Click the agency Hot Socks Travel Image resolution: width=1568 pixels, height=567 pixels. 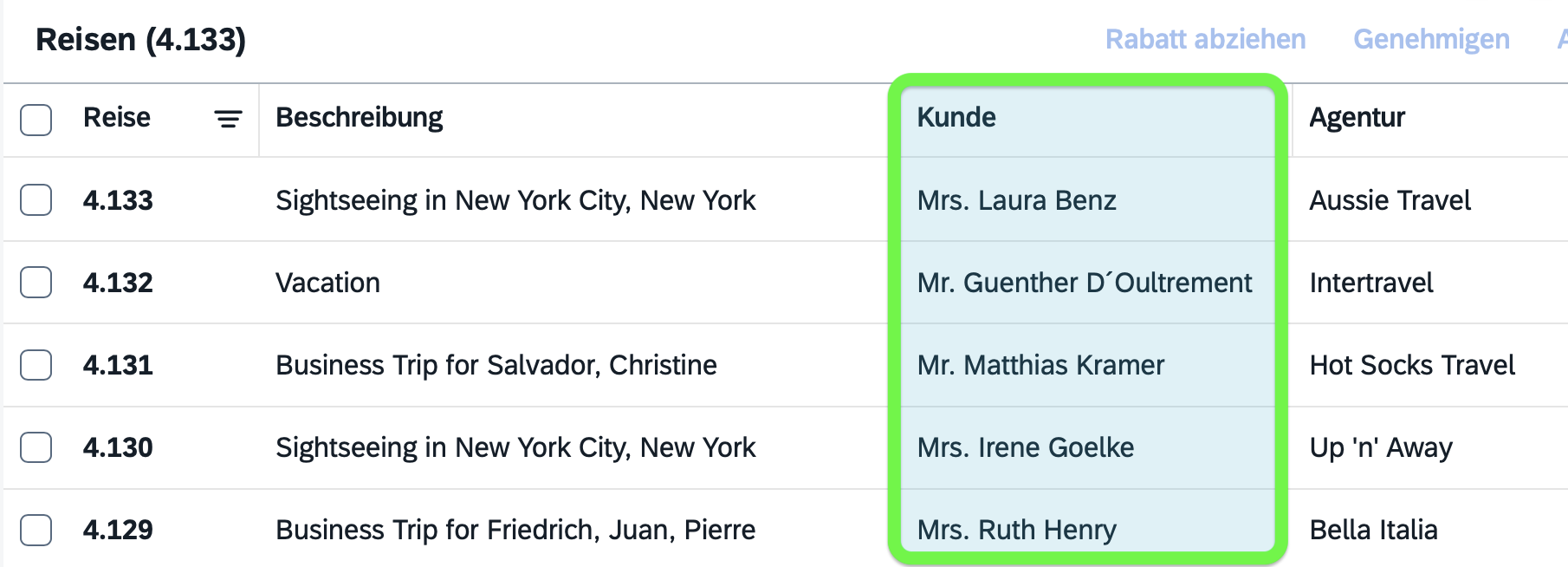(x=1411, y=365)
